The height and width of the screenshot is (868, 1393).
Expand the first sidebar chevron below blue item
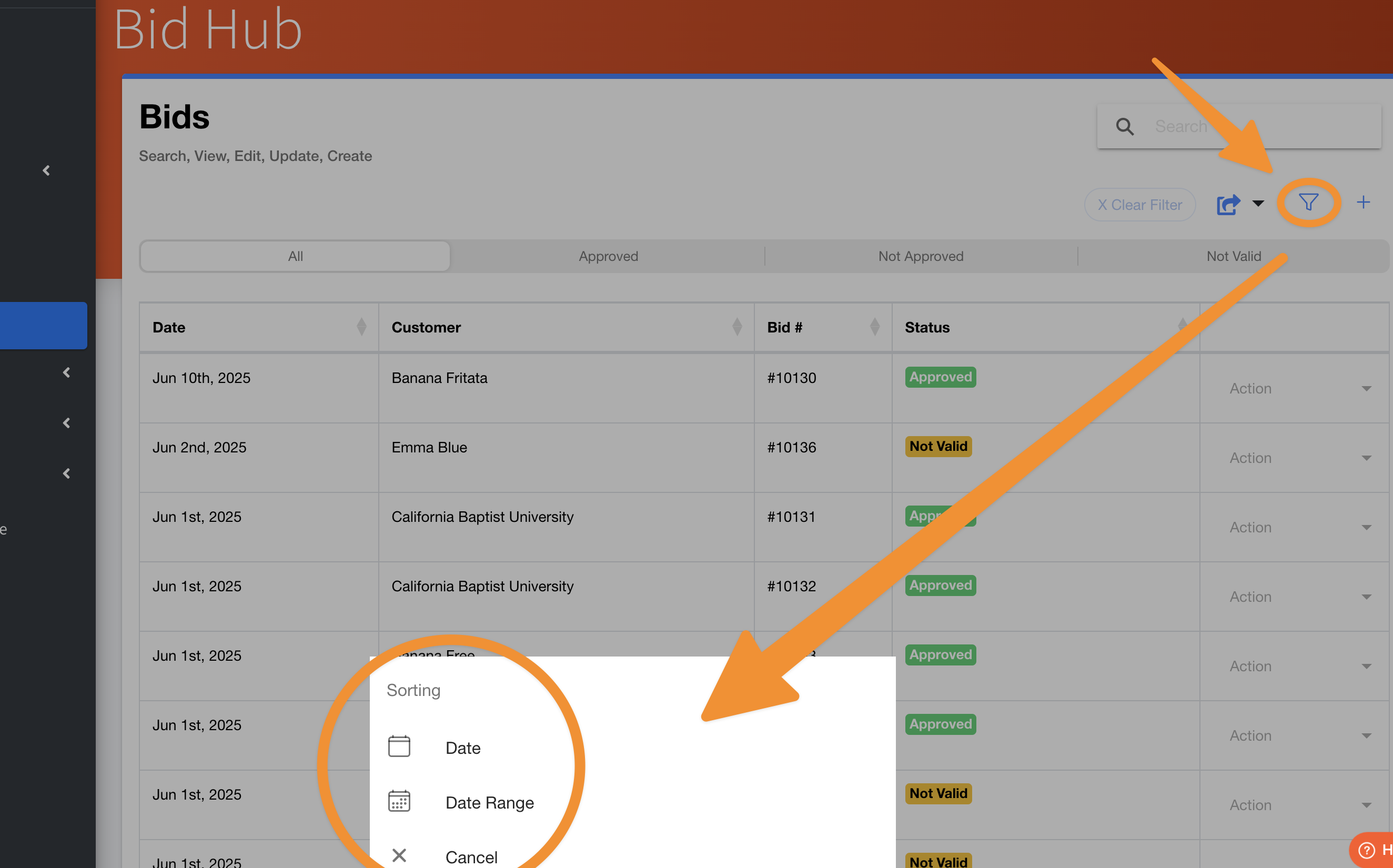[67, 372]
